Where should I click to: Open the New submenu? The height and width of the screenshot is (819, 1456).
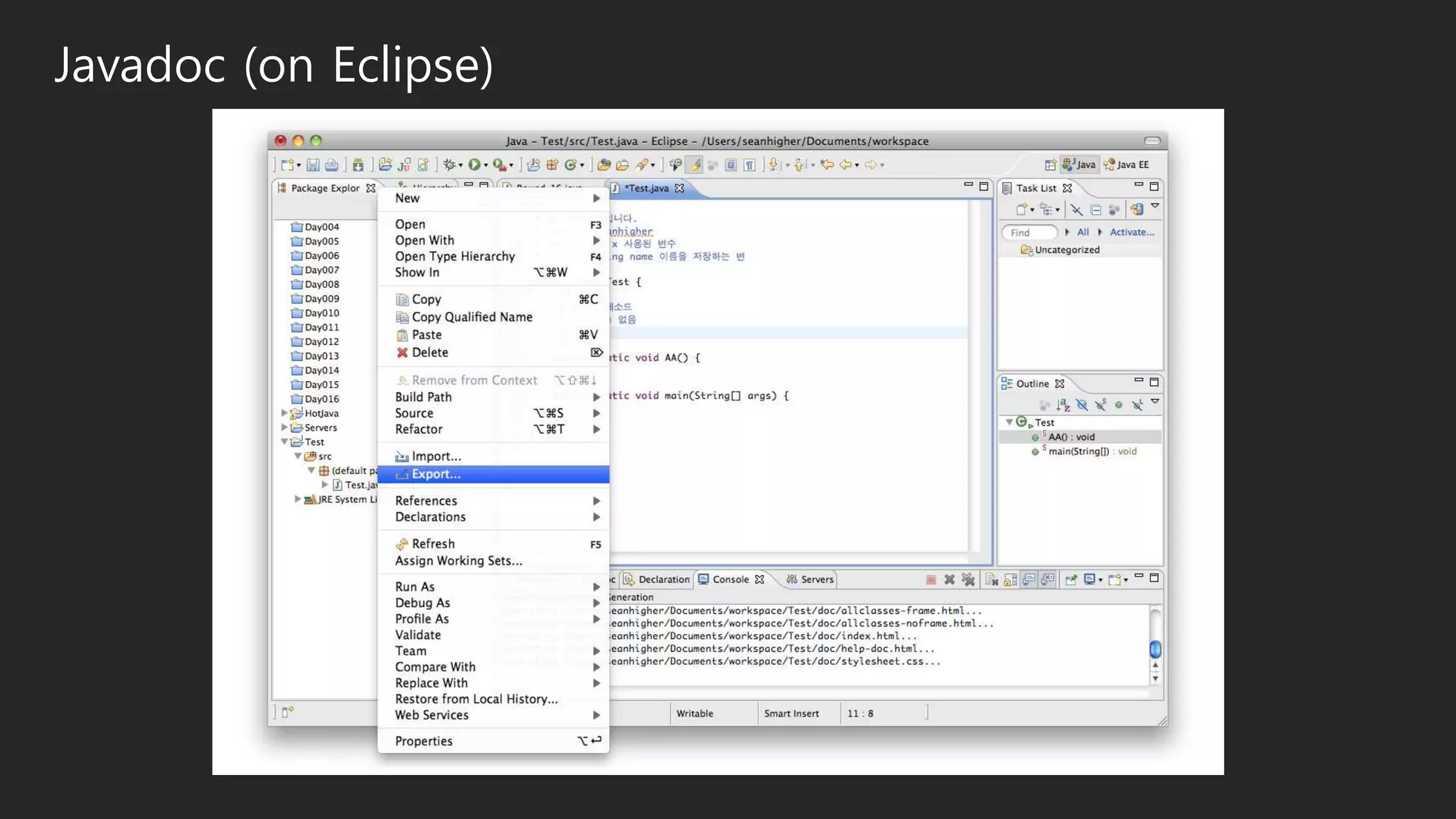493,198
